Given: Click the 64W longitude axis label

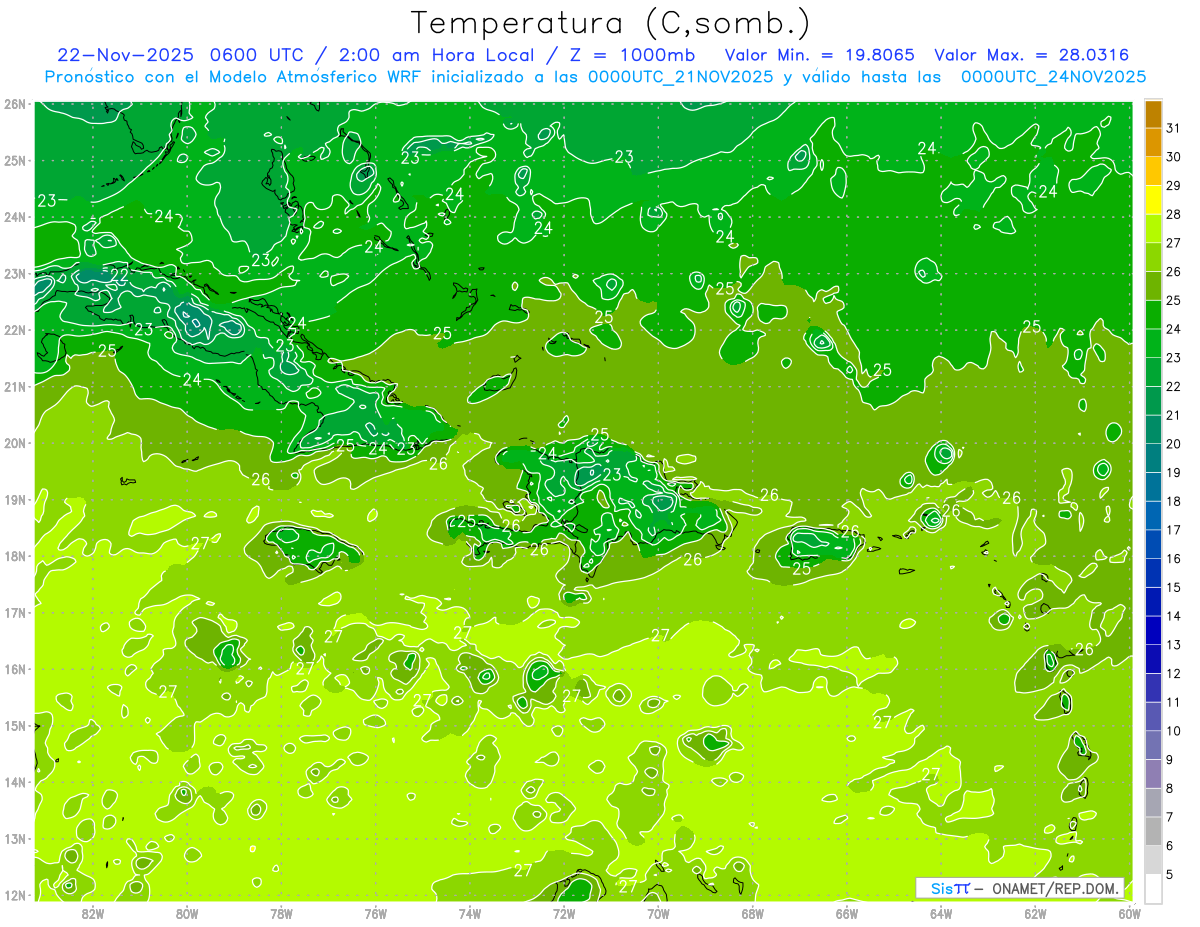Looking at the screenshot, I should click(x=941, y=912).
